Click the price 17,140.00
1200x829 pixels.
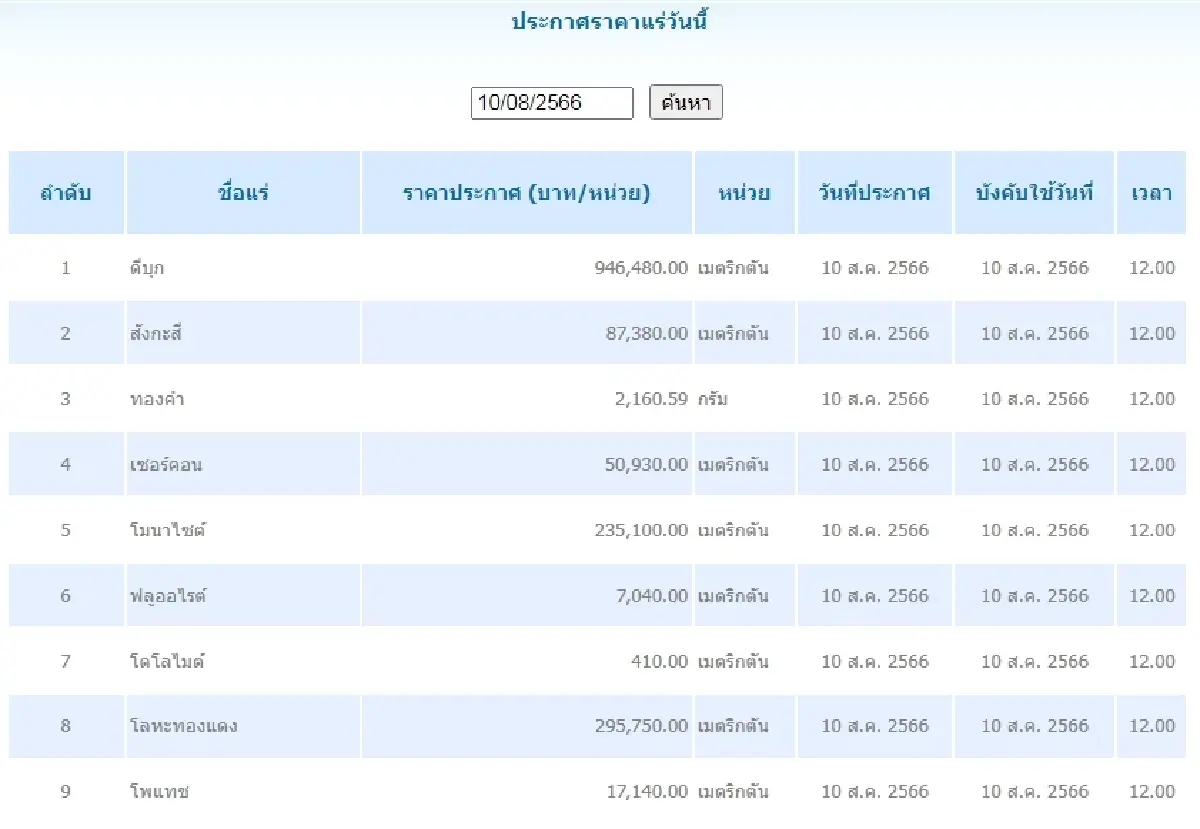coord(647,793)
